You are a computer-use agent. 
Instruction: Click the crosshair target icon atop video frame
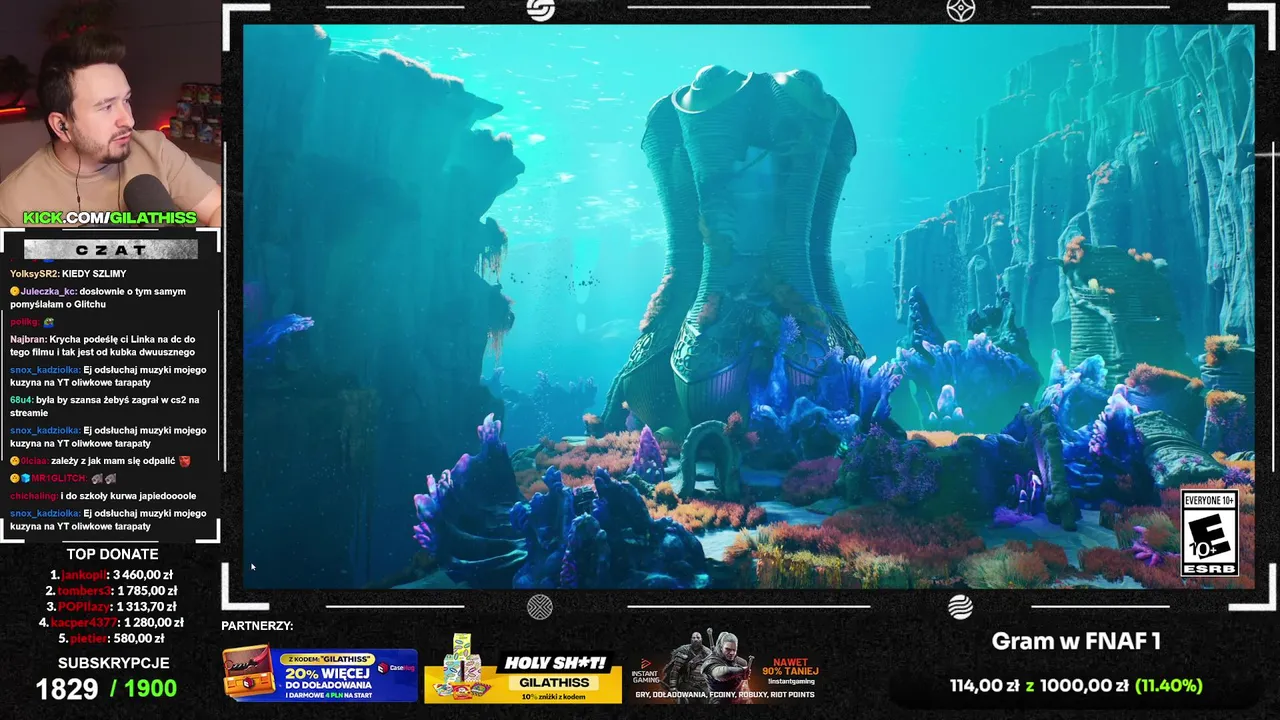[960, 10]
